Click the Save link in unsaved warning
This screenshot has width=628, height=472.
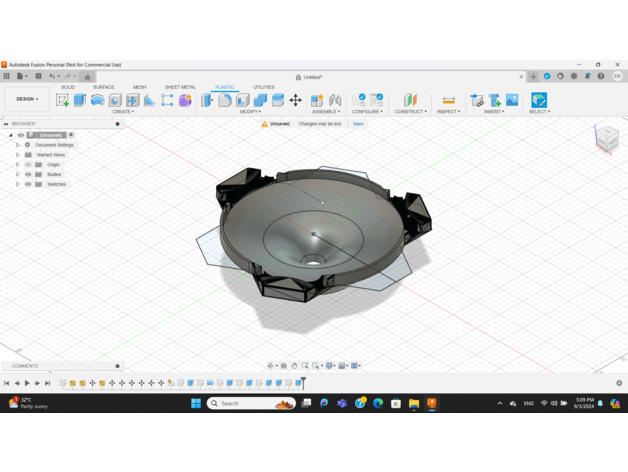[x=358, y=124]
